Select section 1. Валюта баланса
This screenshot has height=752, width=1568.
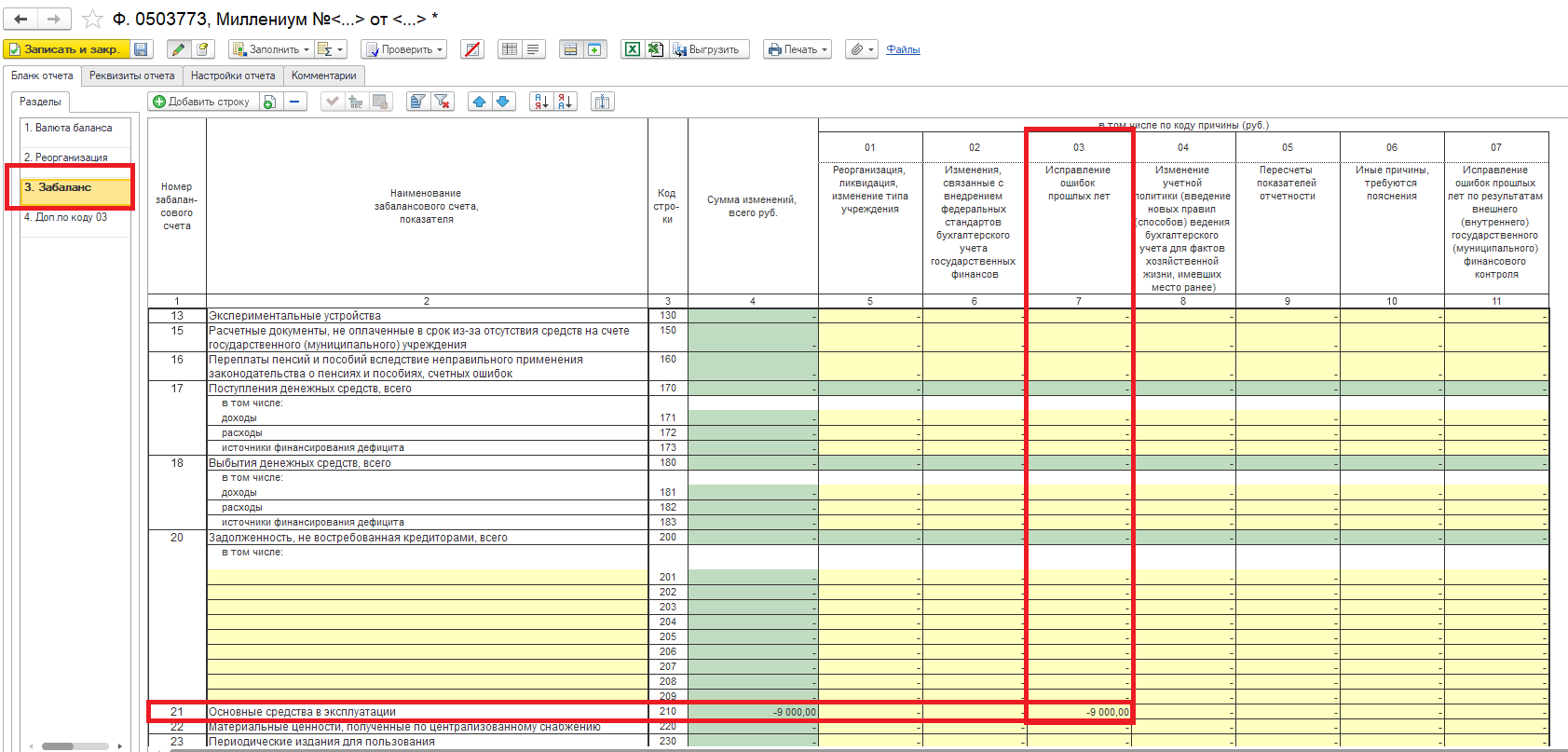(x=75, y=129)
